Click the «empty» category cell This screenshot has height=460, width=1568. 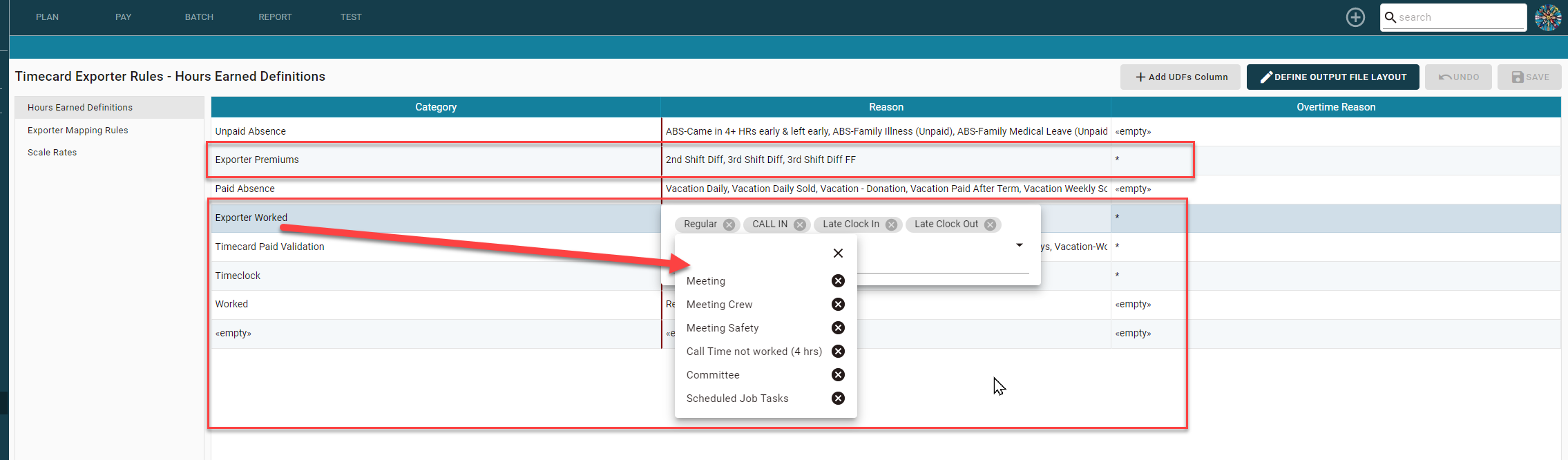pos(436,333)
